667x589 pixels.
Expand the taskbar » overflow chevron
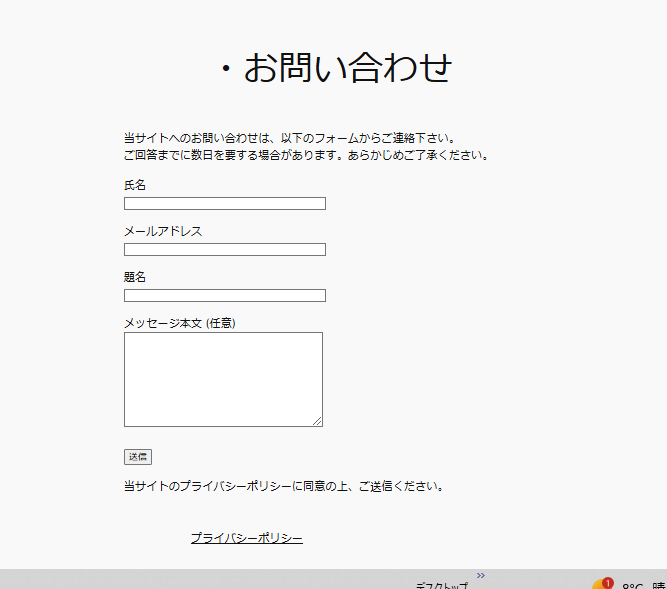[480, 575]
